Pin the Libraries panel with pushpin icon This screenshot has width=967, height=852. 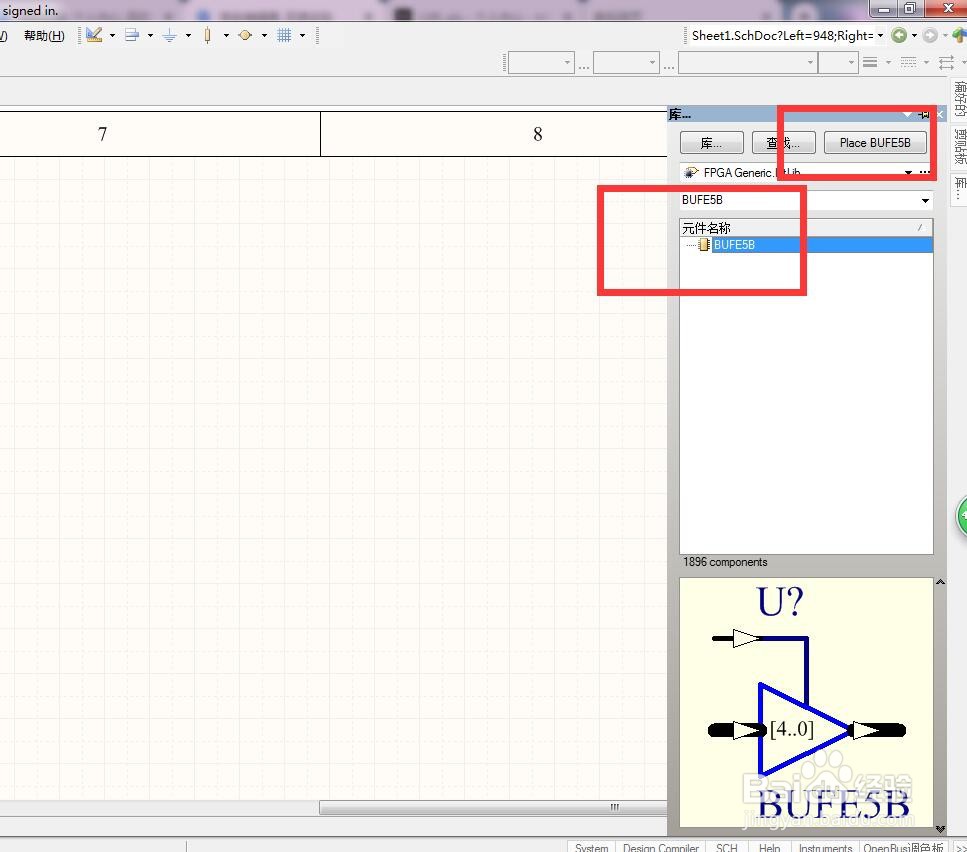click(924, 114)
